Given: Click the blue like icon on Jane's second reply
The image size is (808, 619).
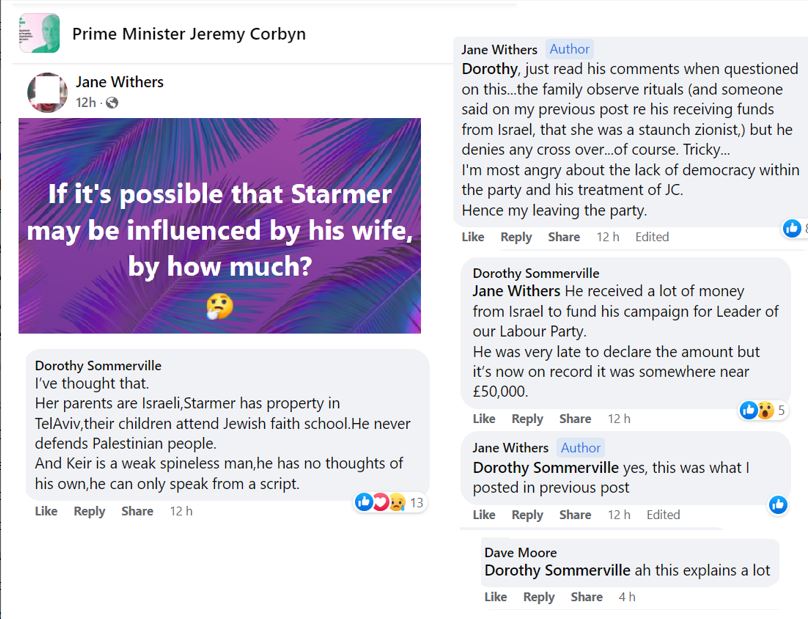Looking at the screenshot, I should point(778,505).
